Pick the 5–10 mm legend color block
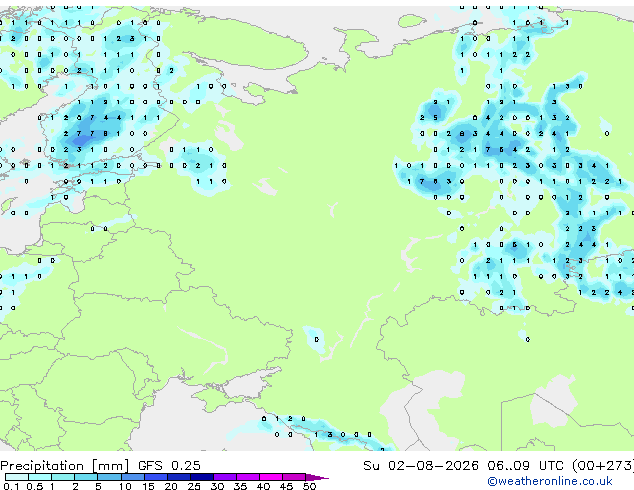 coord(109,477)
